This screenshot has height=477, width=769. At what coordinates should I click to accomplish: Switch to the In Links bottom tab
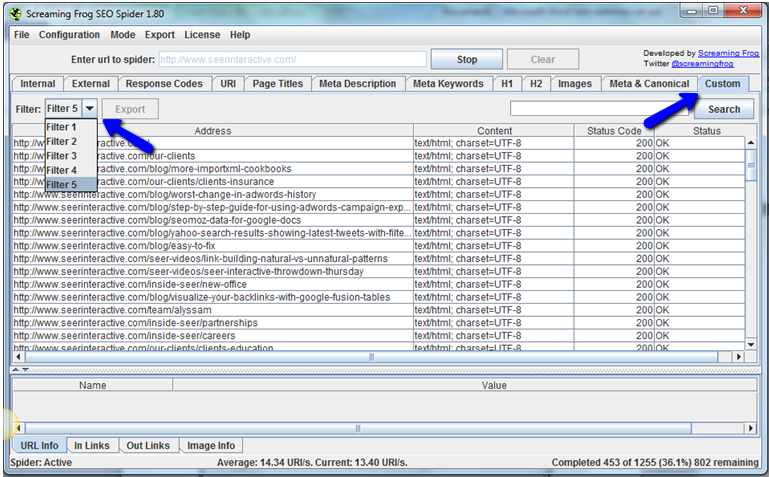point(93,445)
